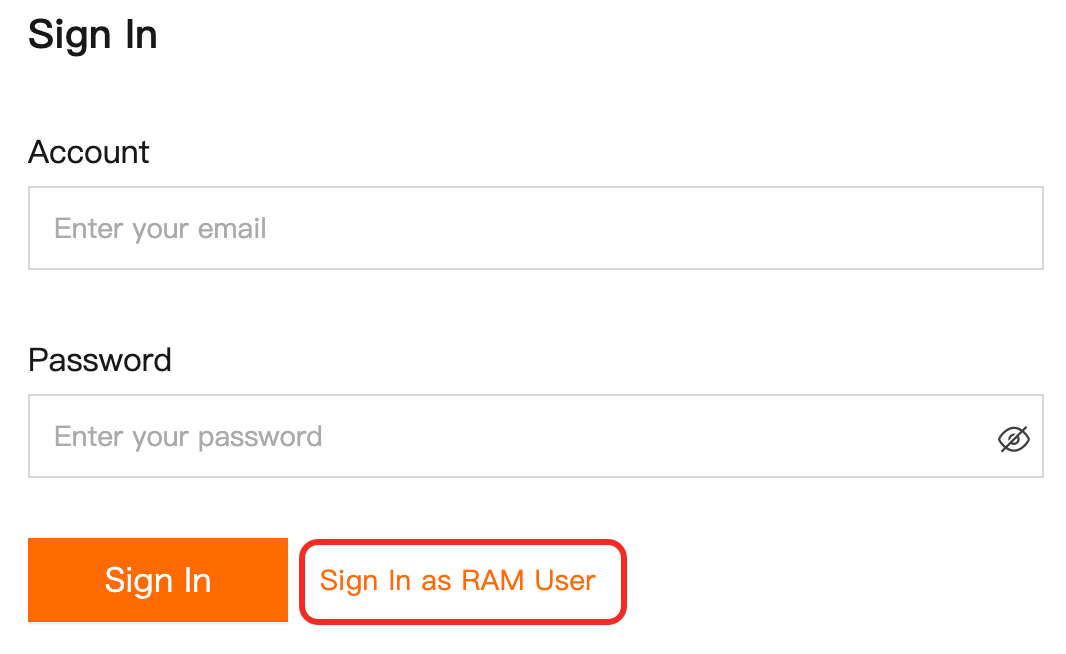Switch to RAM User sign-in
The height and width of the screenshot is (654, 1066).
458,581
